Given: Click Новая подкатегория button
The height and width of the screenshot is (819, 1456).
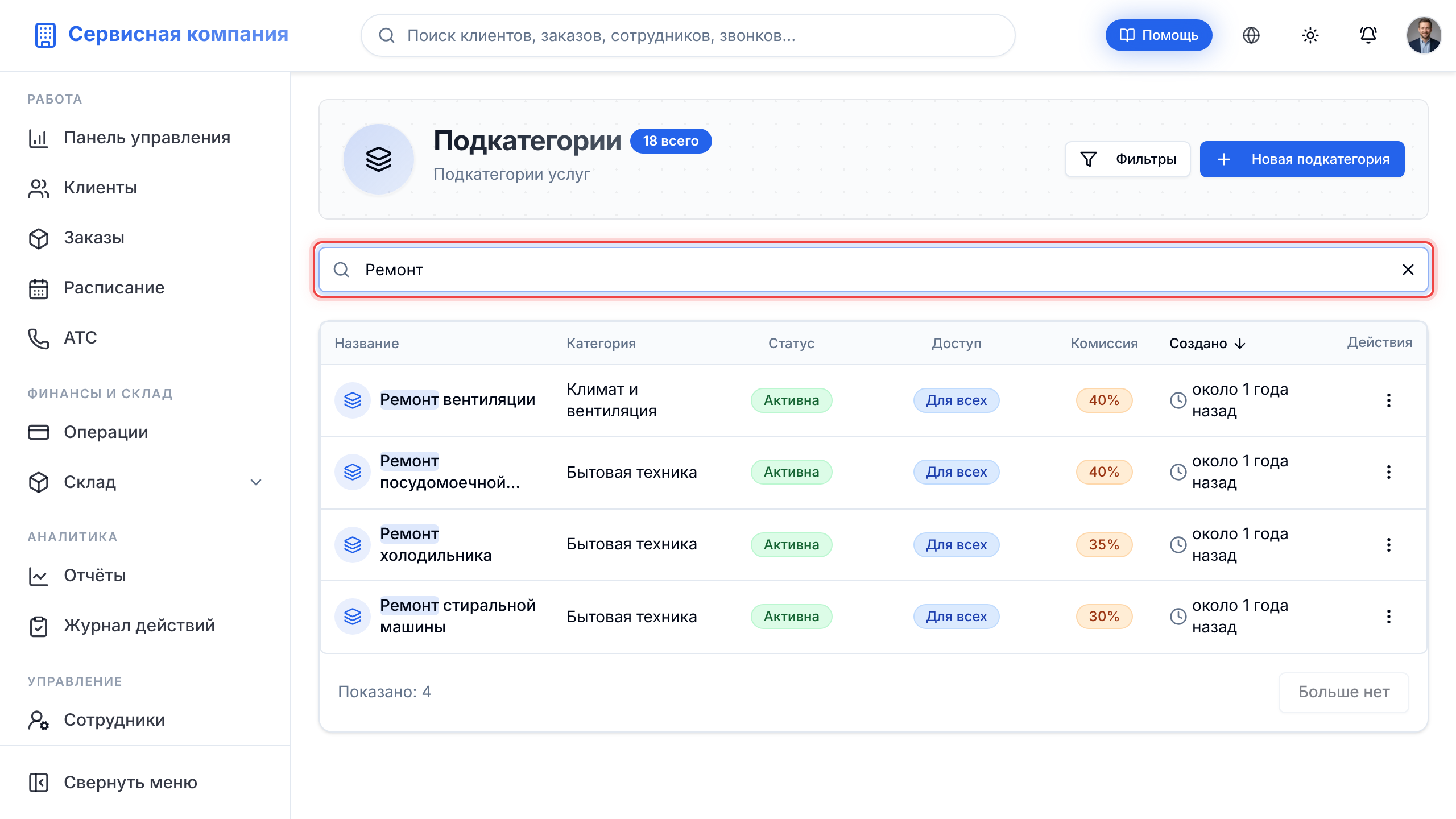Looking at the screenshot, I should click(x=1302, y=159).
